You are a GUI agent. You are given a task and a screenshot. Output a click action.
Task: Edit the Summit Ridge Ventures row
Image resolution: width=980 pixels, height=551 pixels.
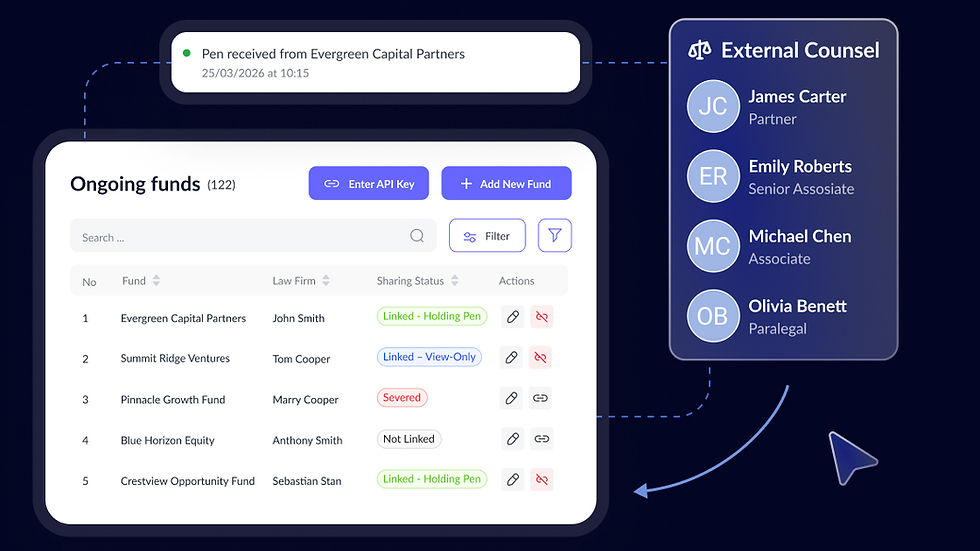(511, 357)
